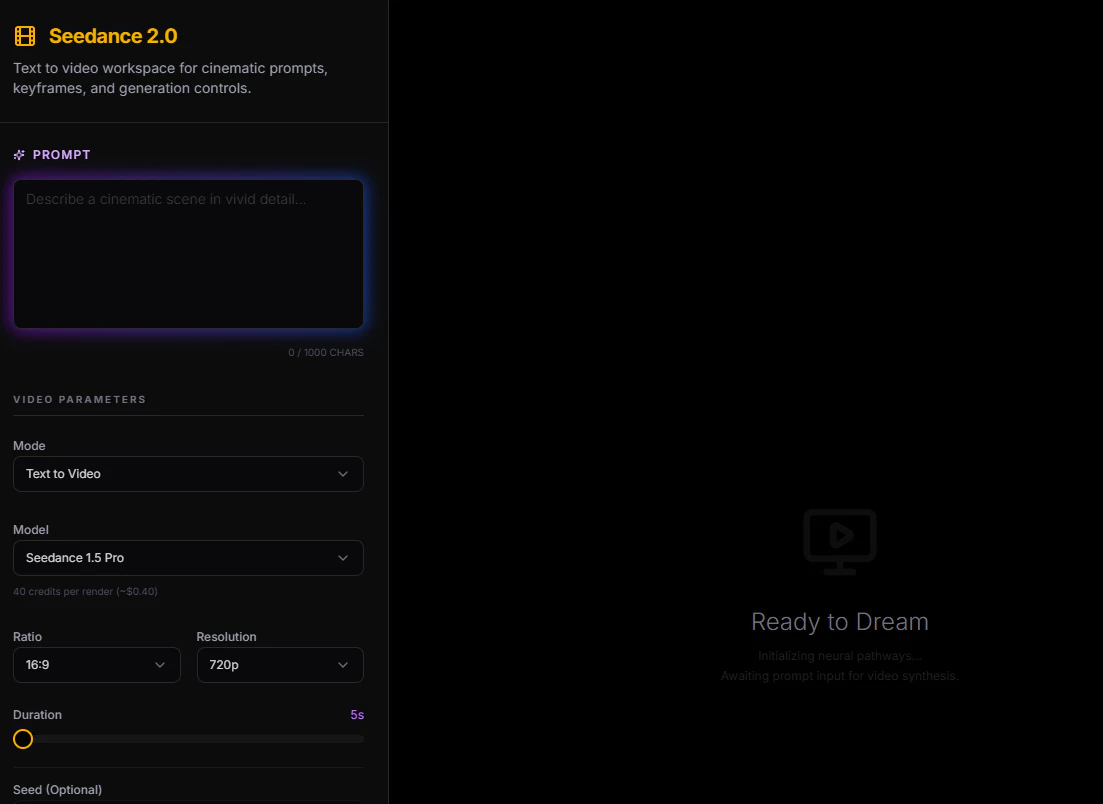Viewport: 1103px width, 804px height.
Task: Click the play triangle inside the Ready to Dream icon
Action: point(843,537)
